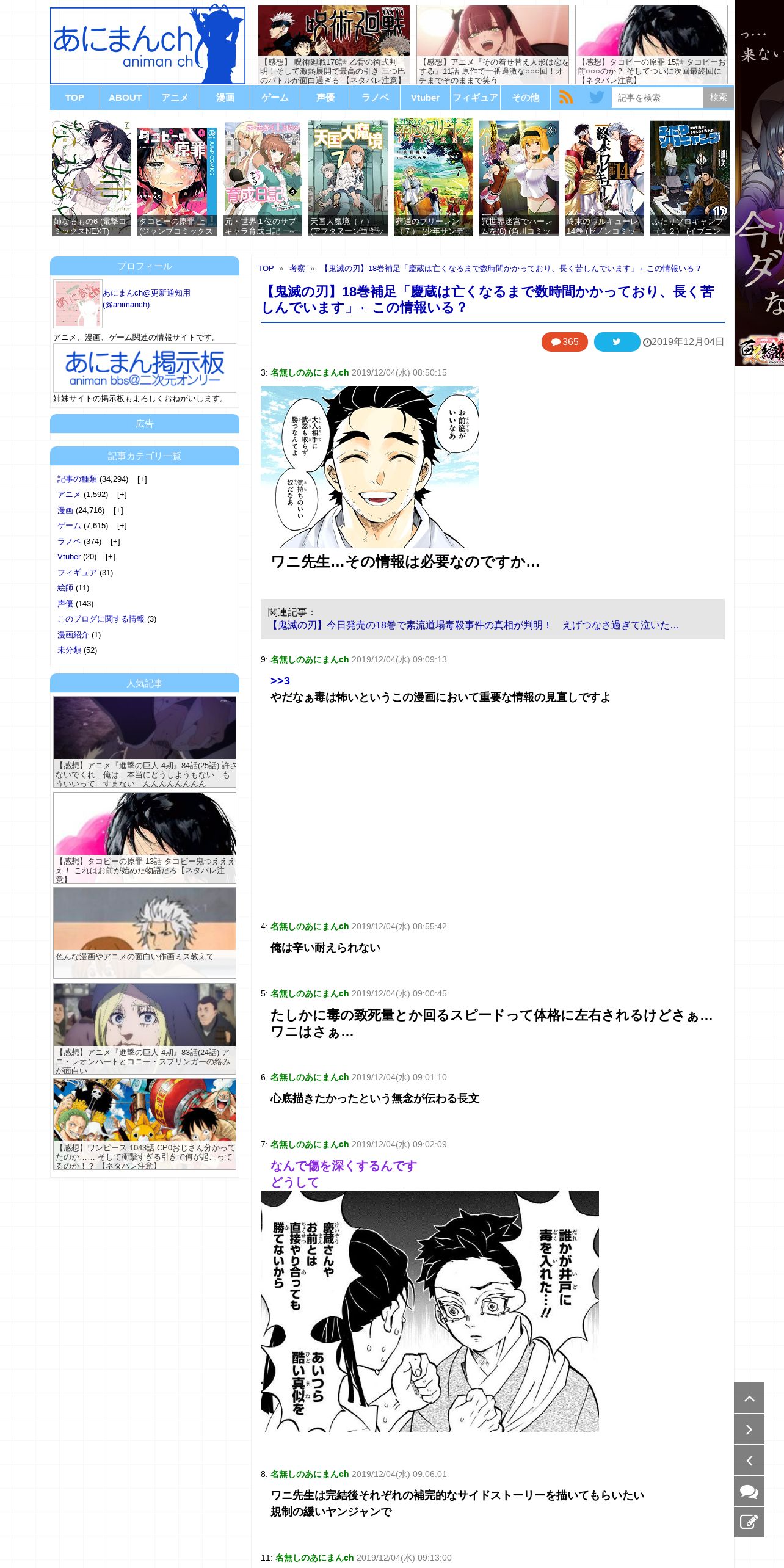Open breadcrumb link 考察
This screenshot has height=1568, width=784.
[x=297, y=269]
